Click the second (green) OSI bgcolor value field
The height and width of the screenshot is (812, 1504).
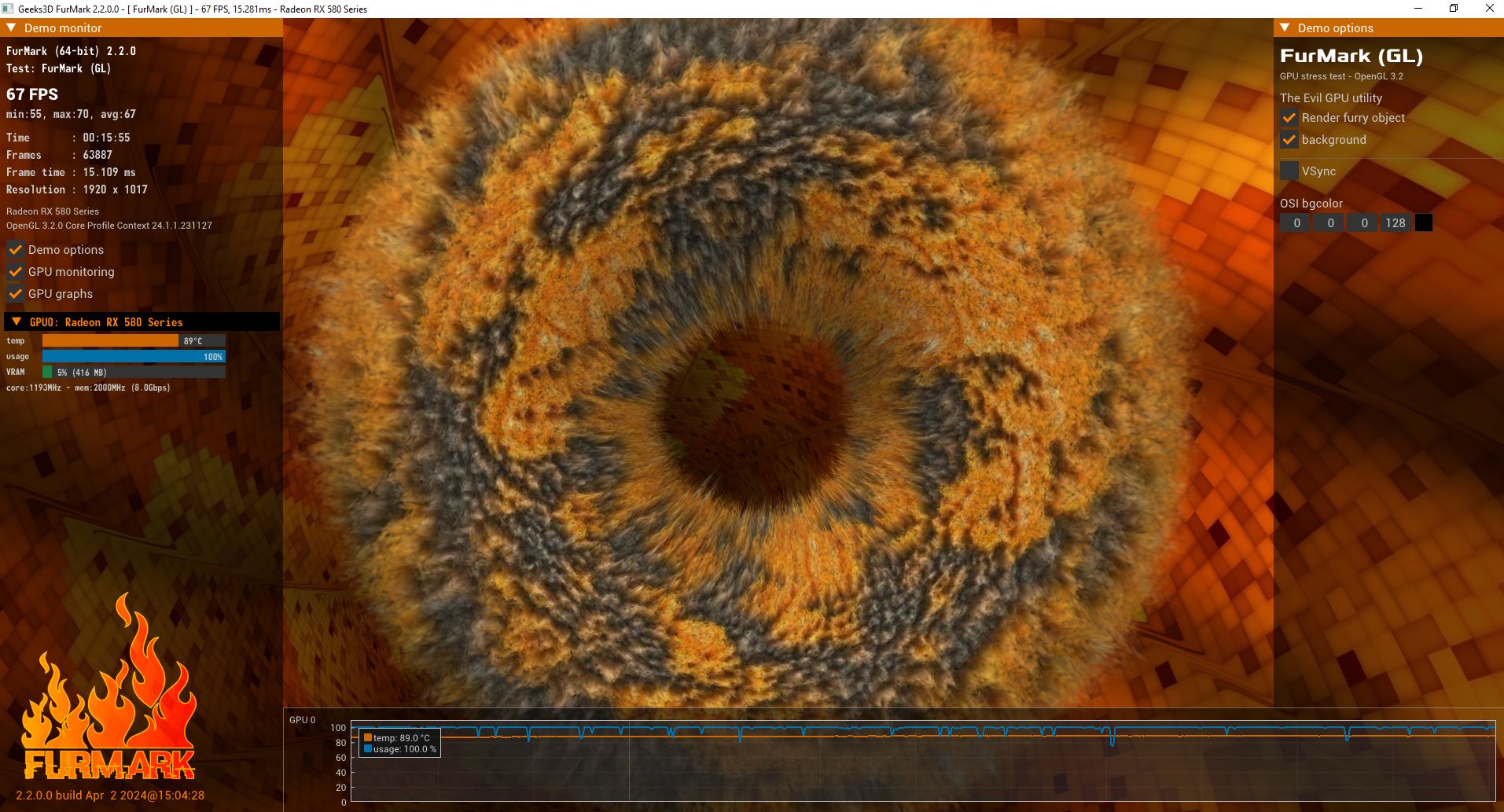pyautogui.click(x=1330, y=222)
